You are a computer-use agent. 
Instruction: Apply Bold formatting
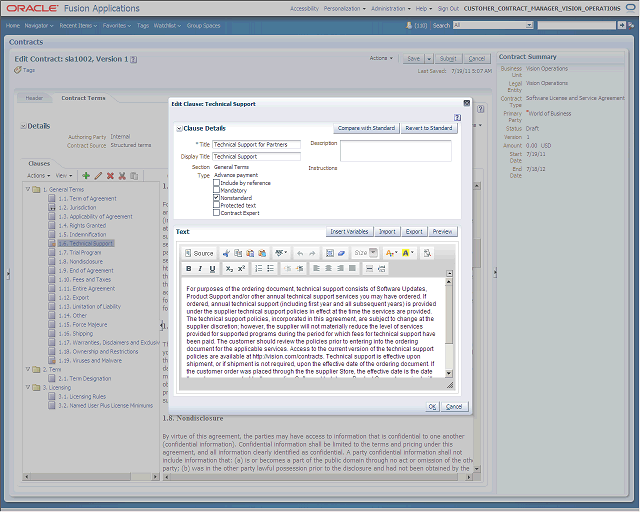pyautogui.click(x=189, y=269)
